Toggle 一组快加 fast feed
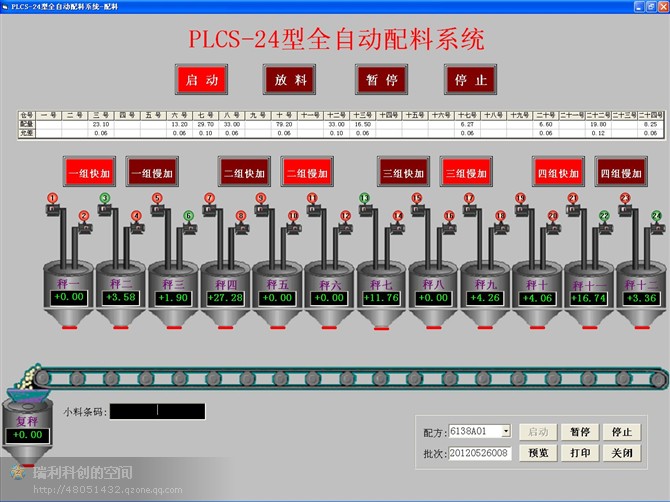670x502 pixels. pyautogui.click(x=89, y=172)
